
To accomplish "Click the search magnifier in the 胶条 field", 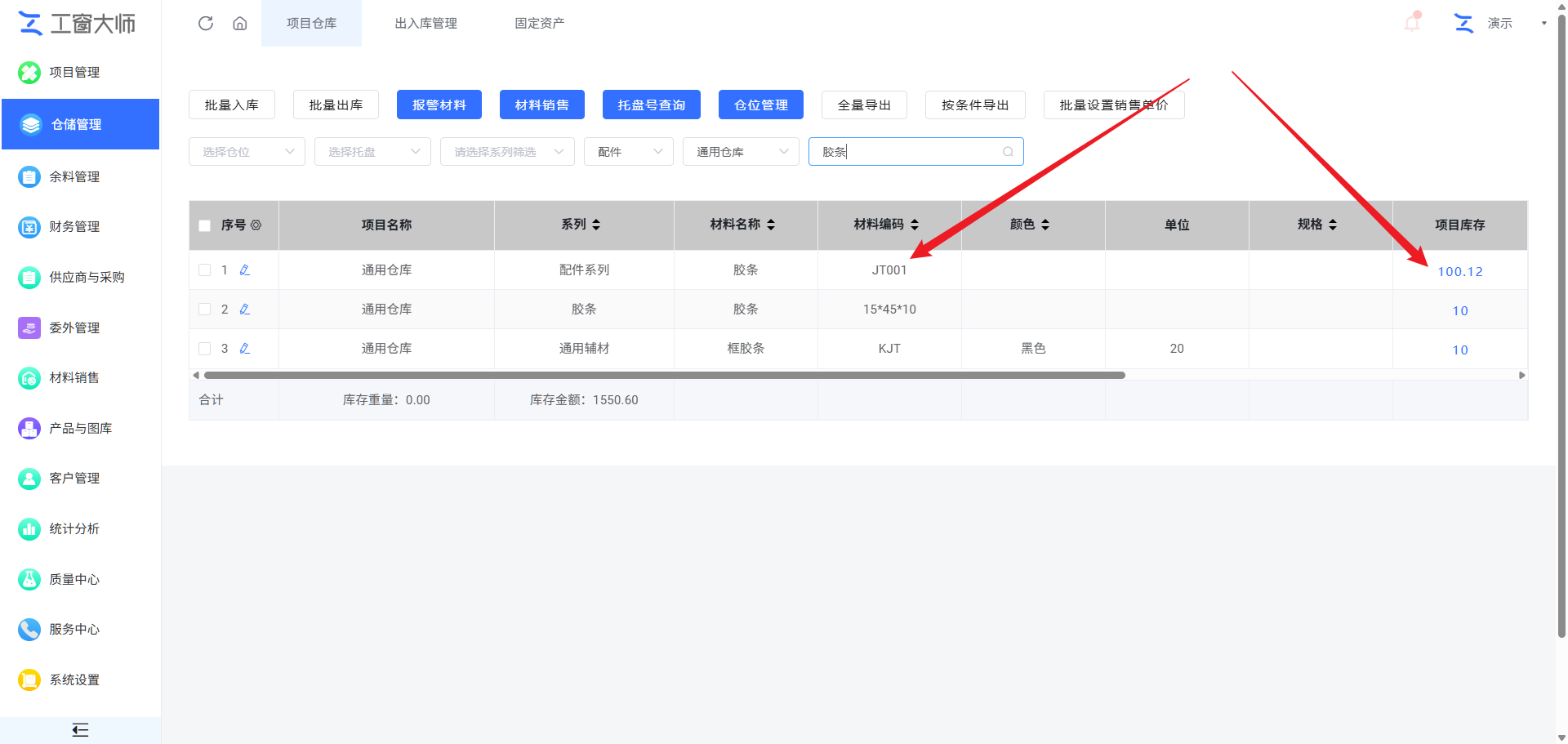I will 1008,152.
